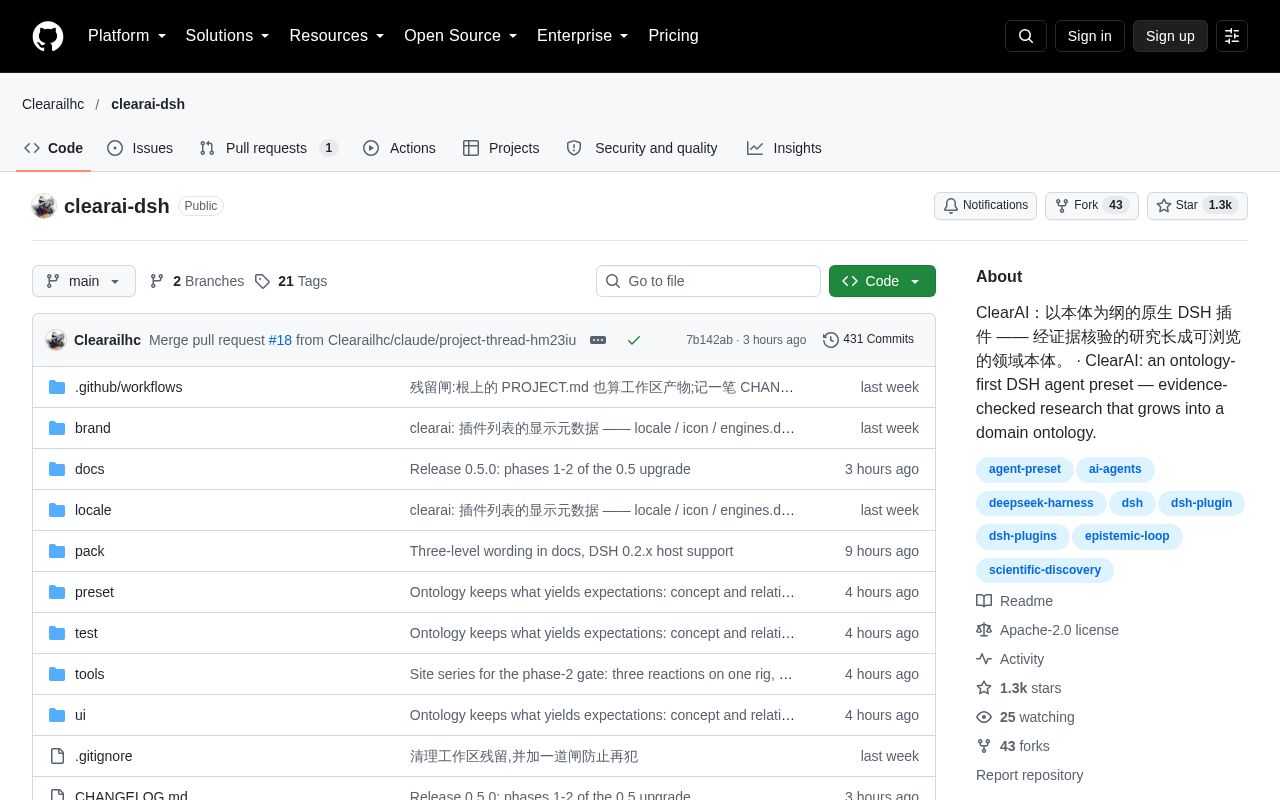
Task: Open the Pricing page link
Action: point(673,36)
